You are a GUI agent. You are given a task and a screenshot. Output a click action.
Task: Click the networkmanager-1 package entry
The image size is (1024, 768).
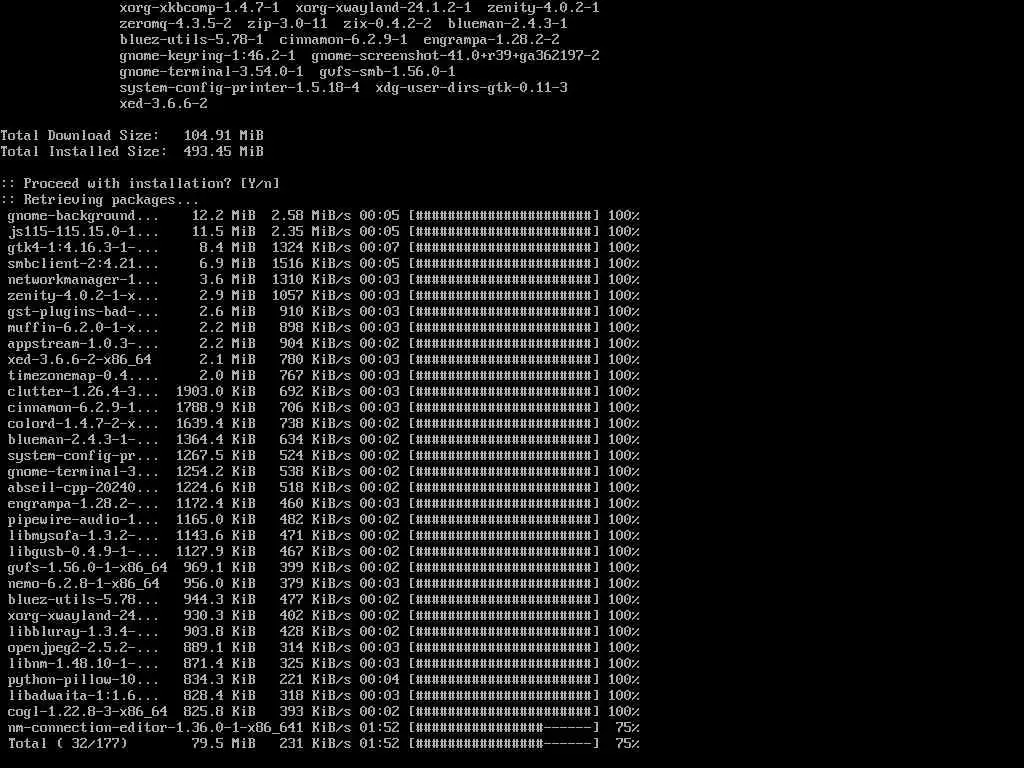coord(83,280)
